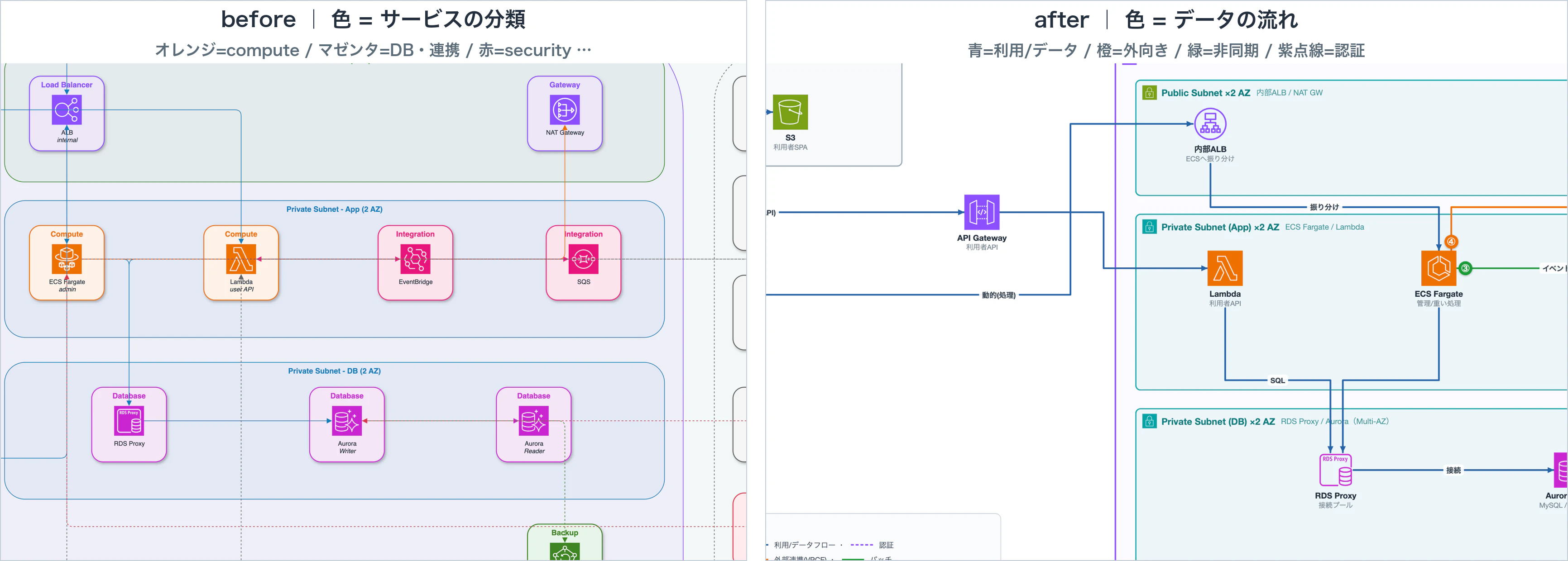The height and width of the screenshot is (561, 1568).
Task: Click ECS Fargate admin icon in before diagram
Action: 67,259
